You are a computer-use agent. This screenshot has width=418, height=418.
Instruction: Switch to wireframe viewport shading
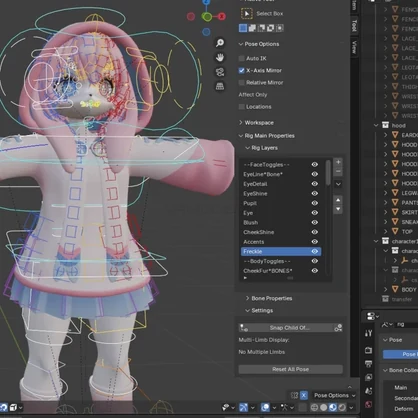(x=314, y=407)
